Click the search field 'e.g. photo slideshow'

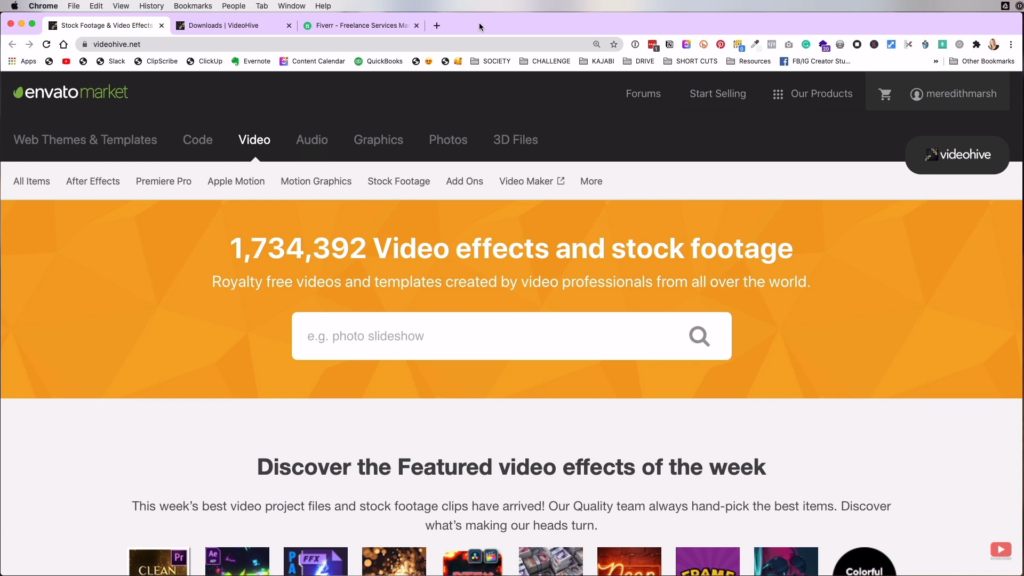coord(490,336)
